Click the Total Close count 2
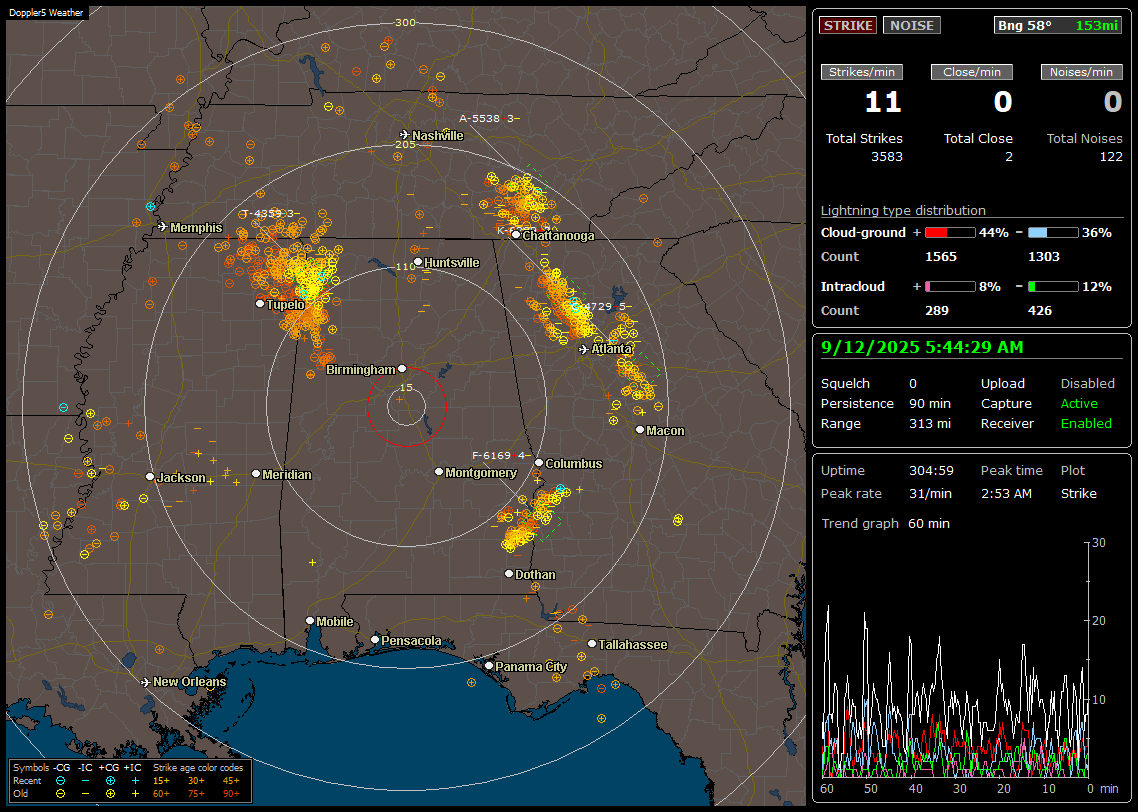 pyautogui.click(x=1009, y=157)
